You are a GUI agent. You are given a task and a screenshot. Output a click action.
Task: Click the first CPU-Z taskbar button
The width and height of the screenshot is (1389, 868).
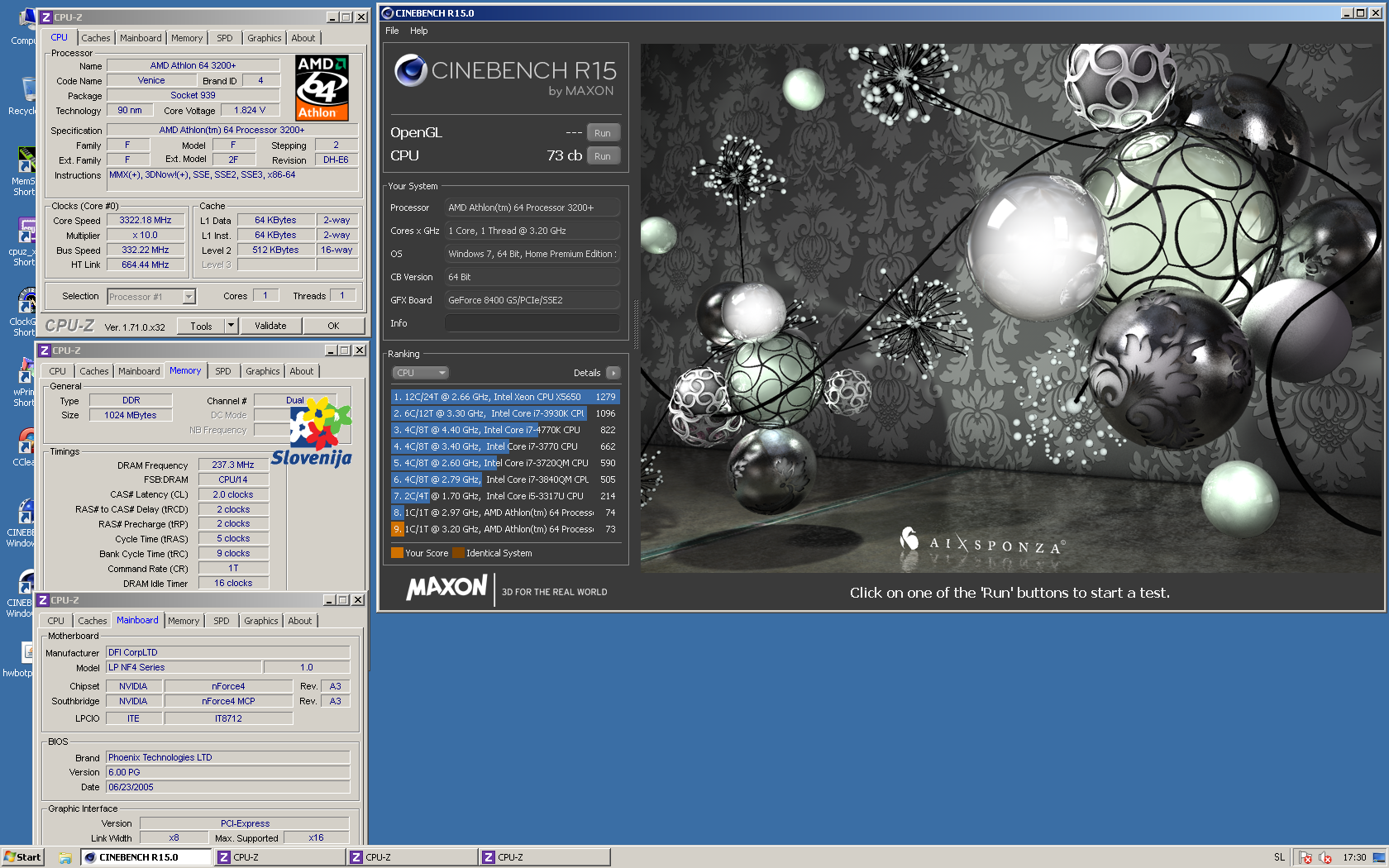279,857
